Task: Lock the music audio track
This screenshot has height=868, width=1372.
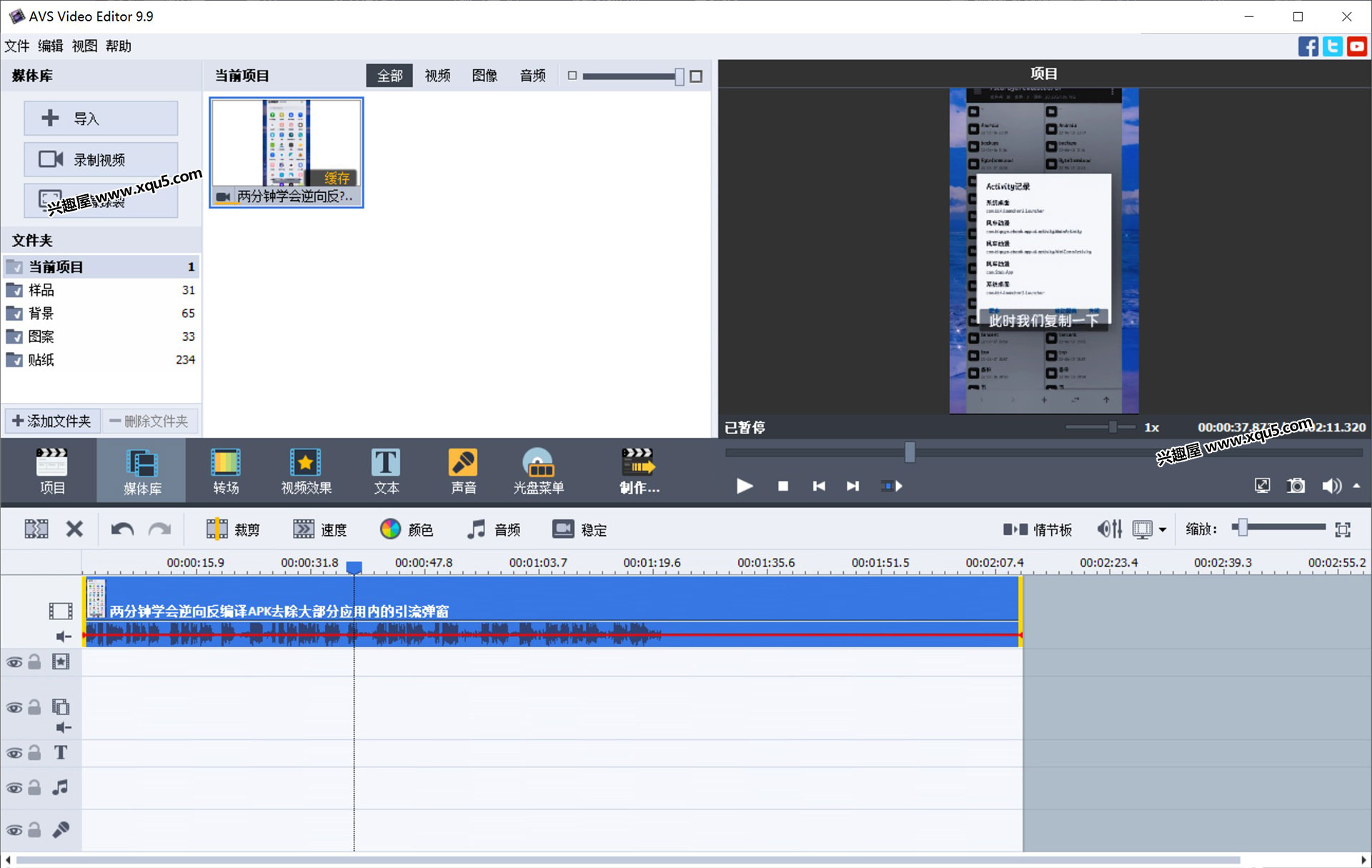Action: (x=34, y=787)
